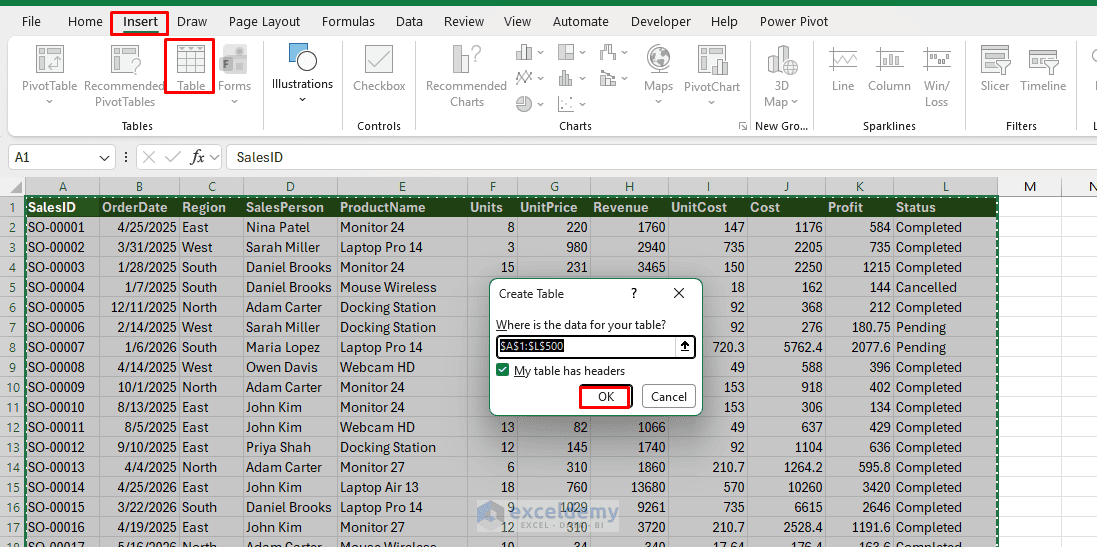Image resolution: width=1097 pixels, height=547 pixels.
Task: Expand the Name Box dropdown
Action: click(x=104, y=157)
